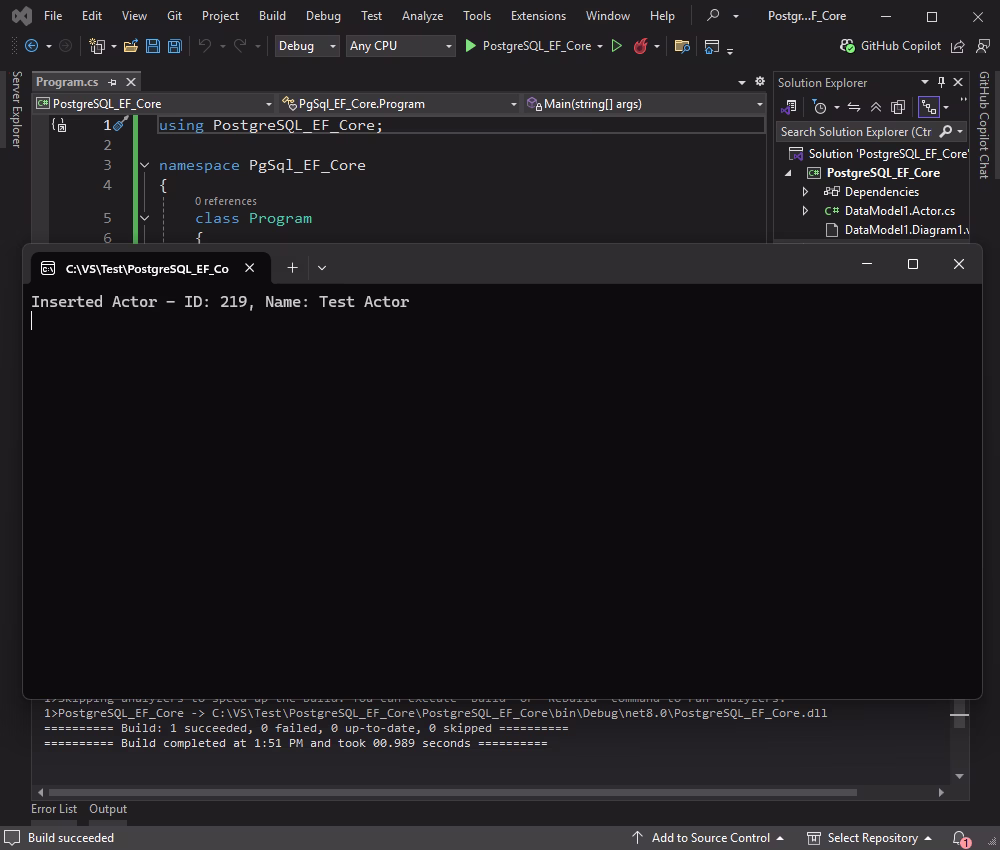The height and width of the screenshot is (850, 1000).
Task: Open the Debug menu
Action: point(322,15)
